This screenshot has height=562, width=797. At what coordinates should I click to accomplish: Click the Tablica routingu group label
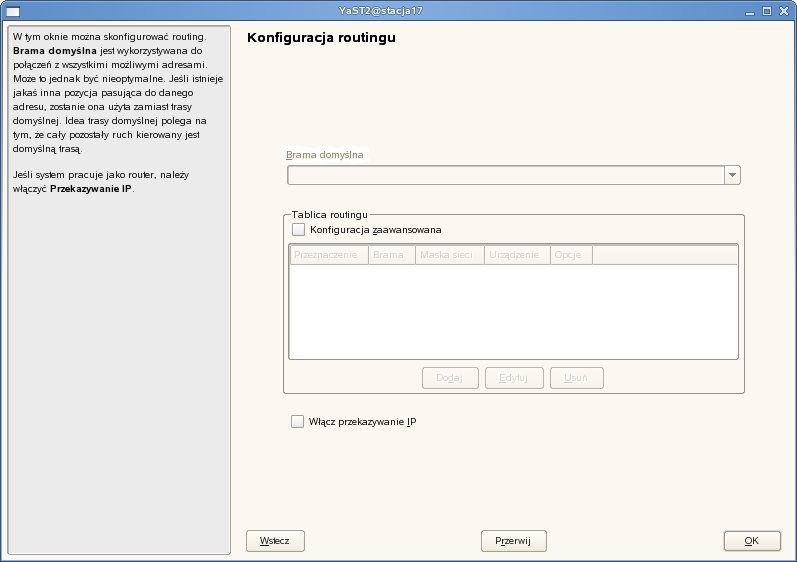(x=329, y=214)
